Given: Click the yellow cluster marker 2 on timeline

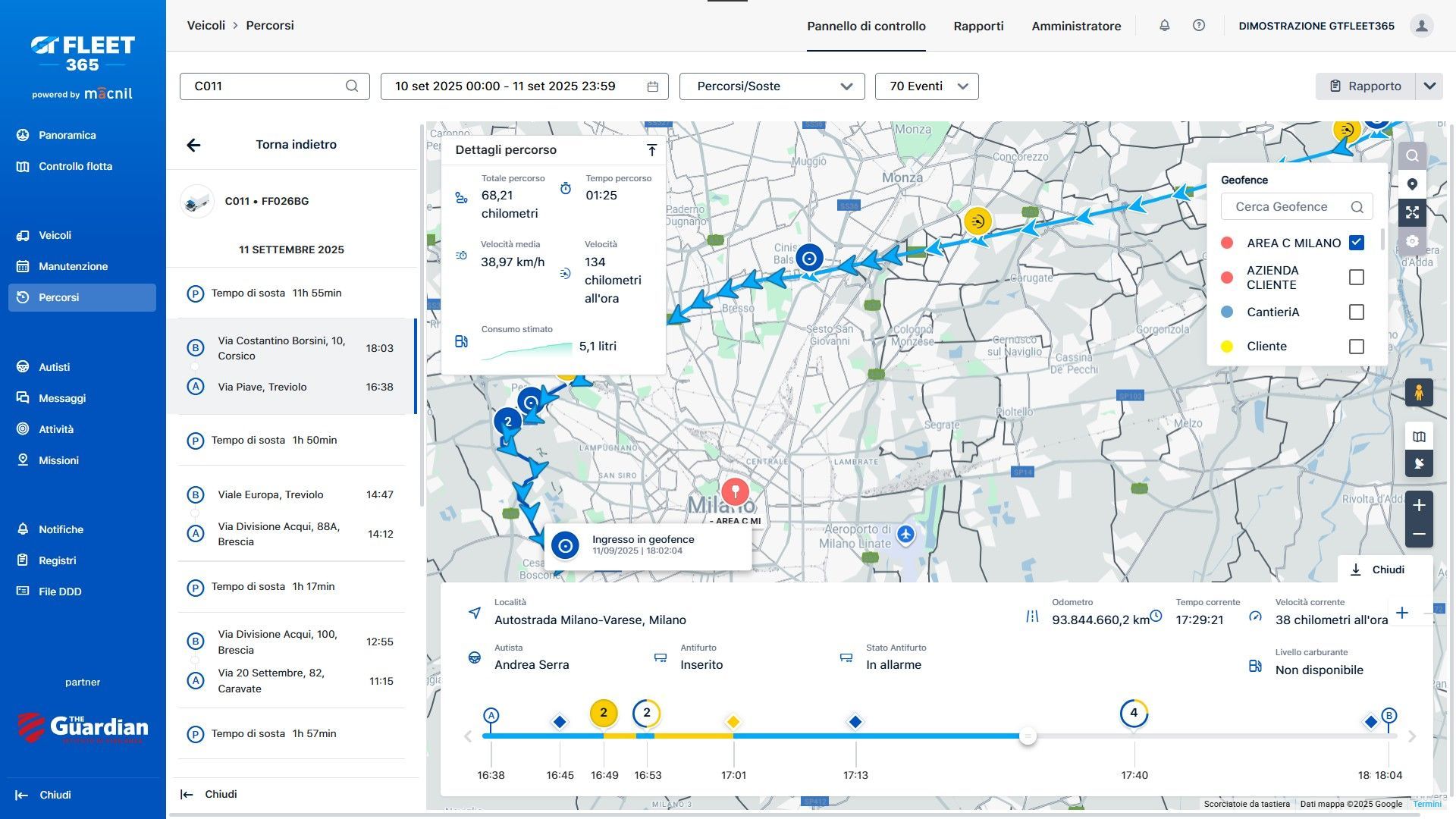Looking at the screenshot, I should click(x=604, y=713).
